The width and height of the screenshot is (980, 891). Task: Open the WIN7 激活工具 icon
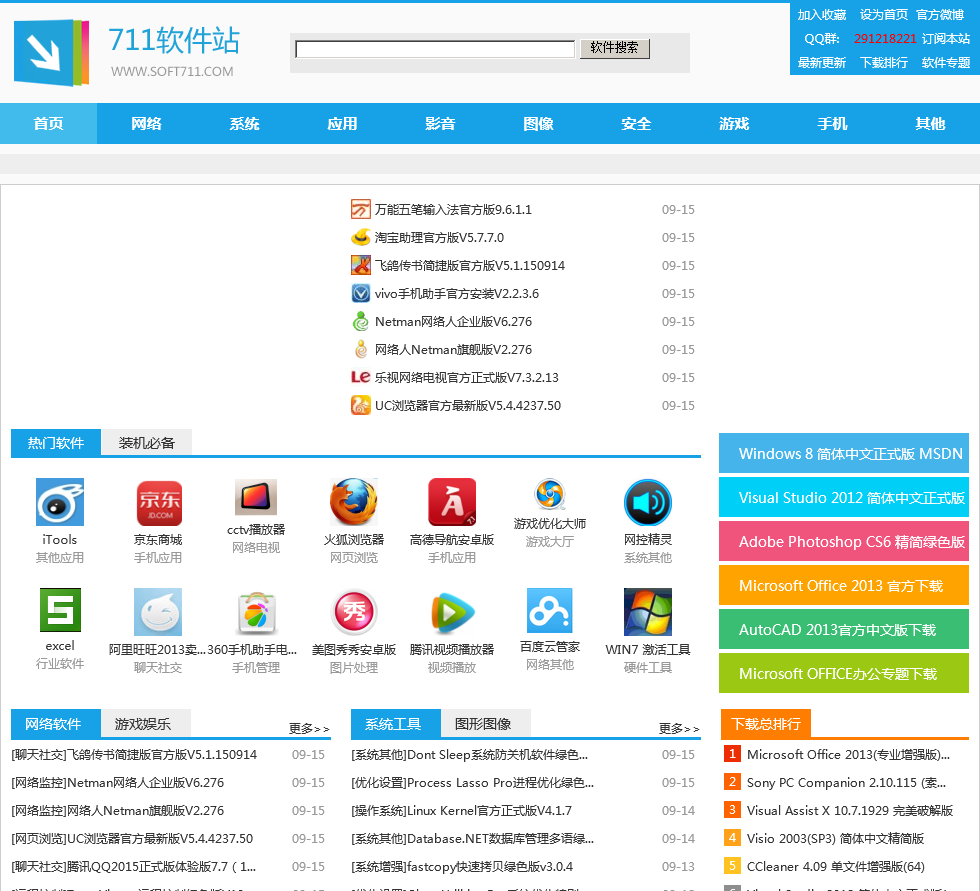pyautogui.click(x=648, y=612)
